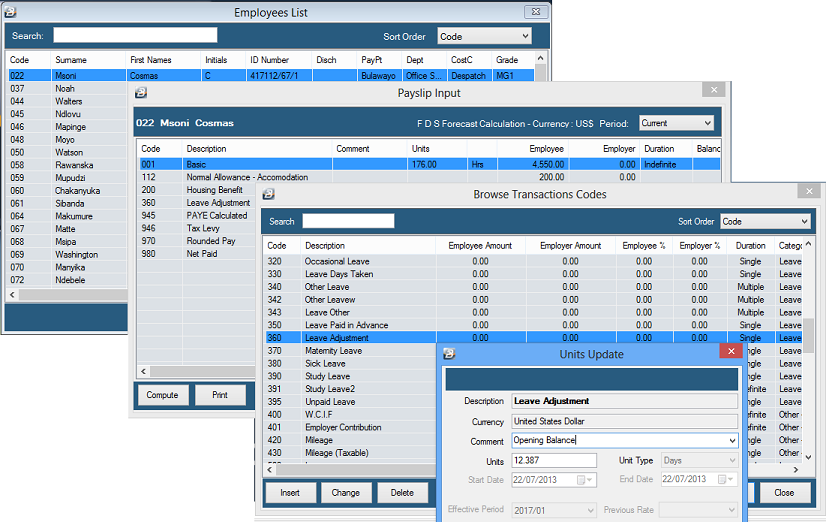This screenshot has width=826, height=522.
Task: Select Maternity Leave transaction code row
Action: coord(351,350)
